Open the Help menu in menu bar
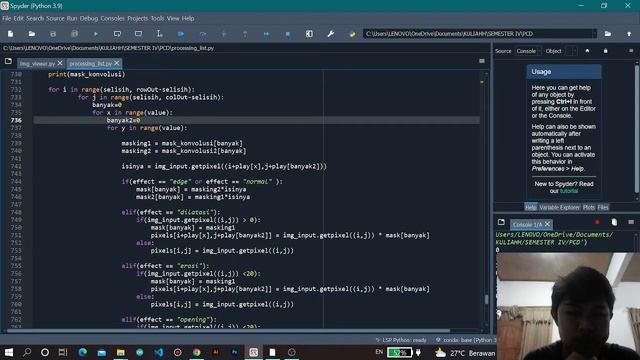Image resolution: width=640 pixels, height=360 pixels. click(x=188, y=18)
